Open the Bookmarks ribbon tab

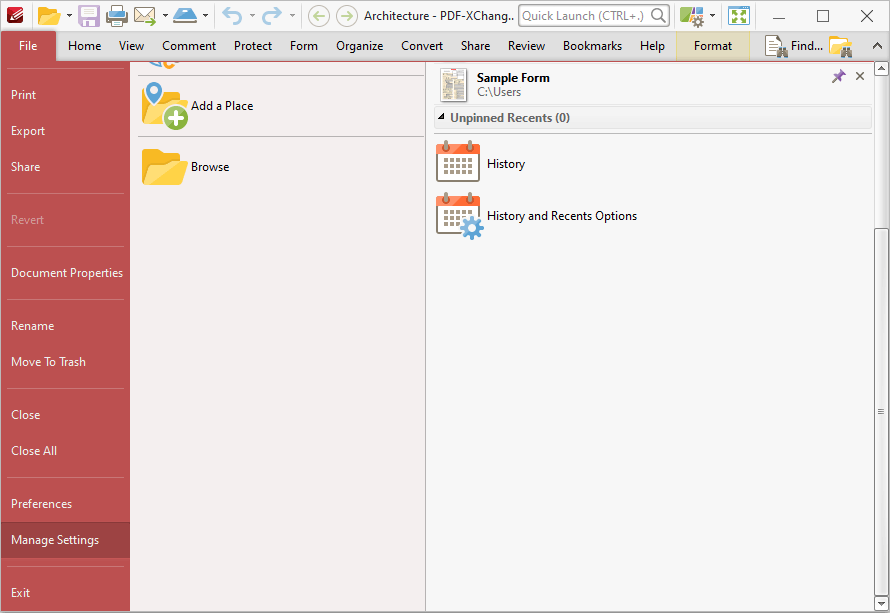coord(592,46)
